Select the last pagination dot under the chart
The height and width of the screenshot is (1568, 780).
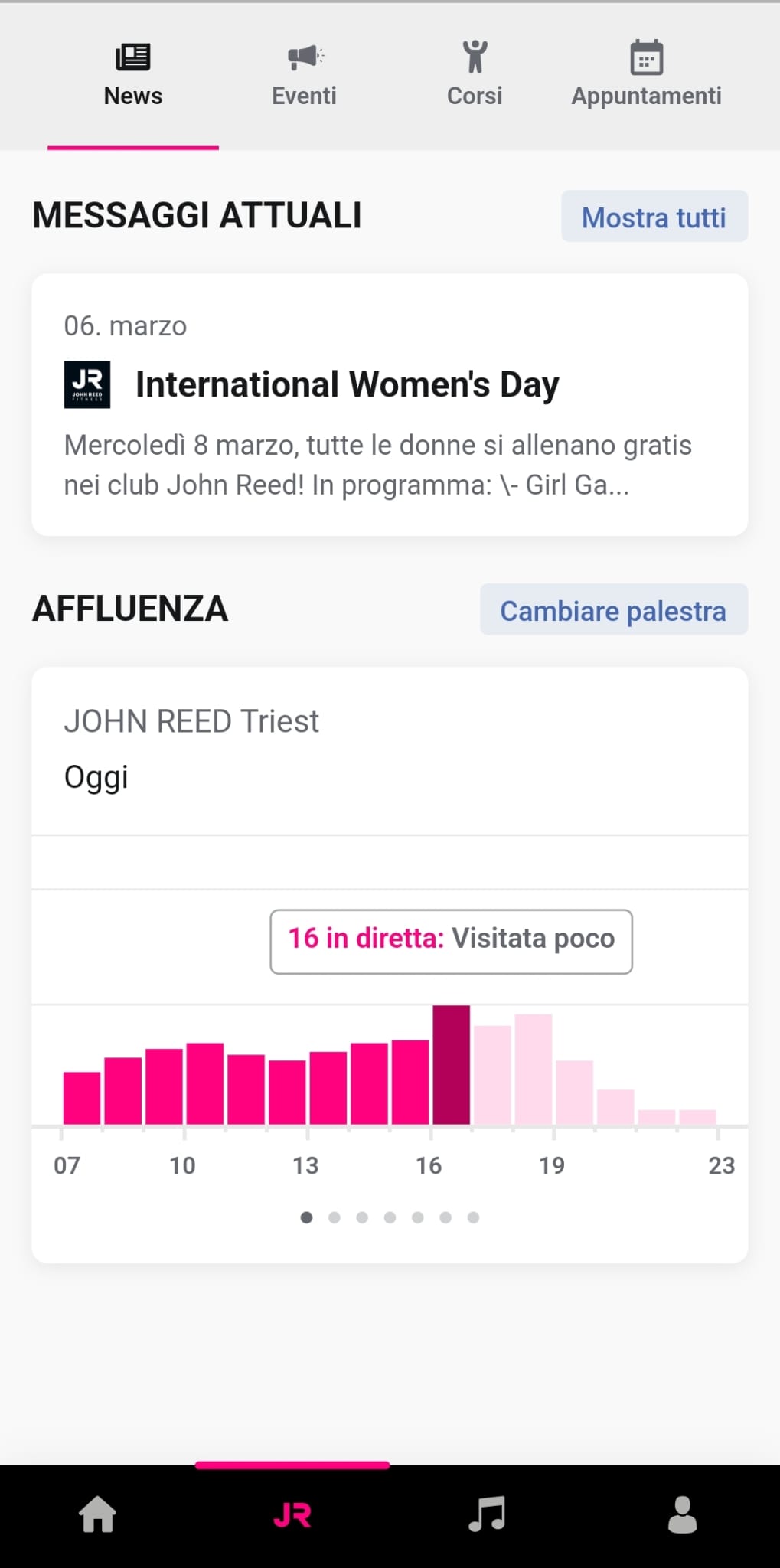[473, 1217]
